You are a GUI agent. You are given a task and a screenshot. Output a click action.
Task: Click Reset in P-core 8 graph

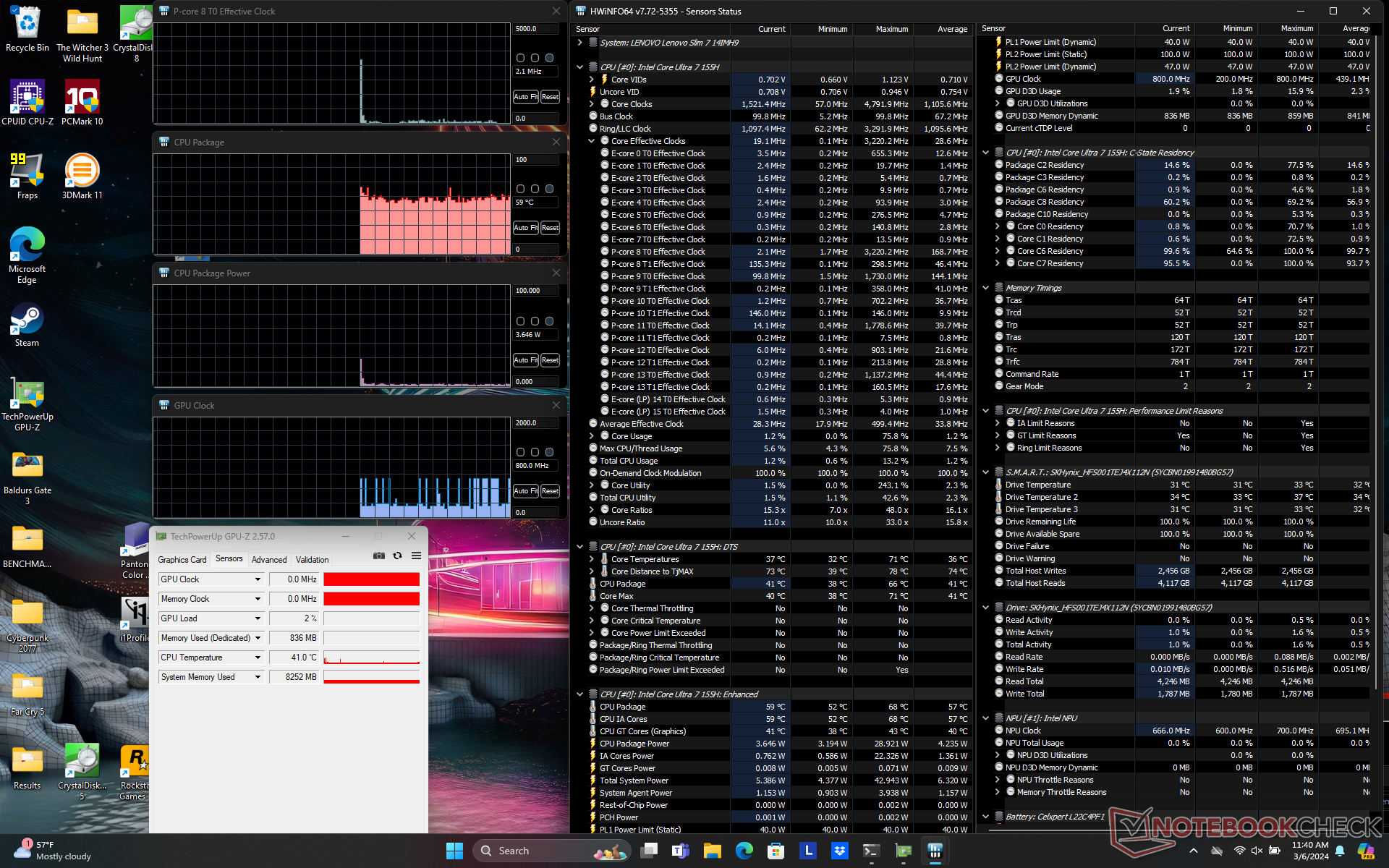coord(550,97)
